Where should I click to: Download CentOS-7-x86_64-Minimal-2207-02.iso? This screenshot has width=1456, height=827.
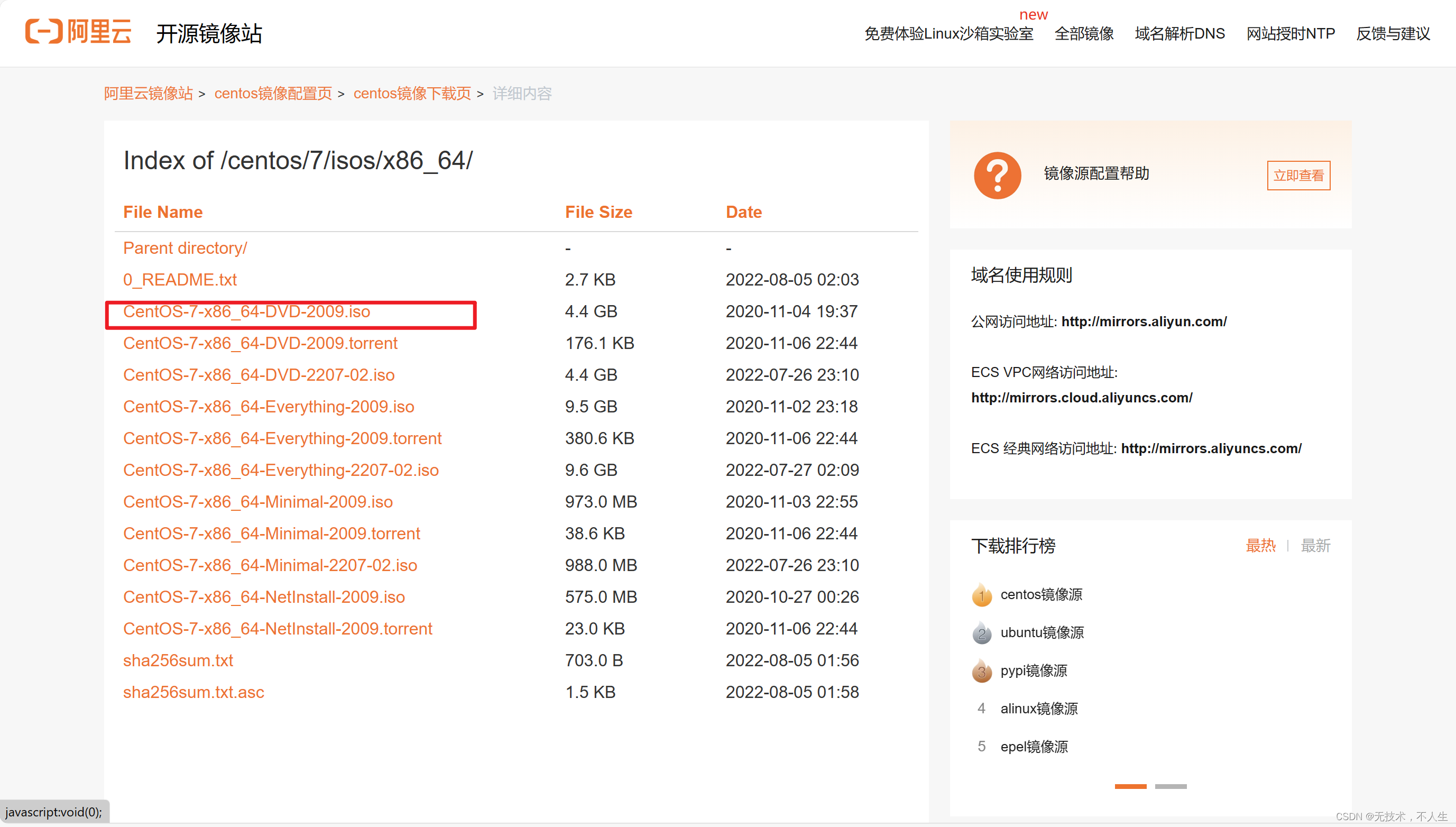(270, 566)
